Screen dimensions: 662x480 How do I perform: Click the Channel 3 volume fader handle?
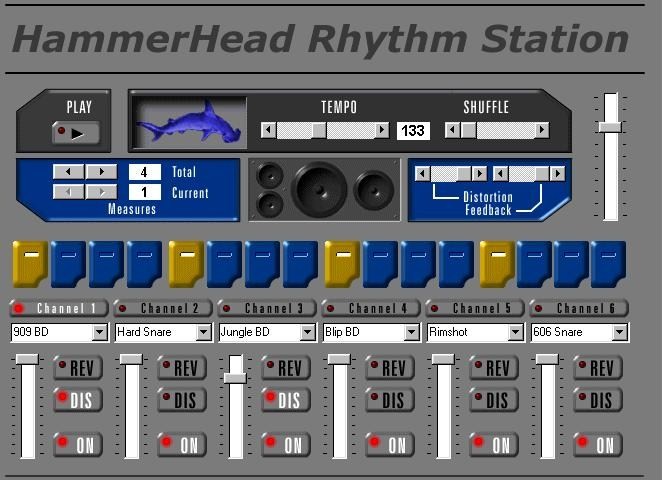235,378
